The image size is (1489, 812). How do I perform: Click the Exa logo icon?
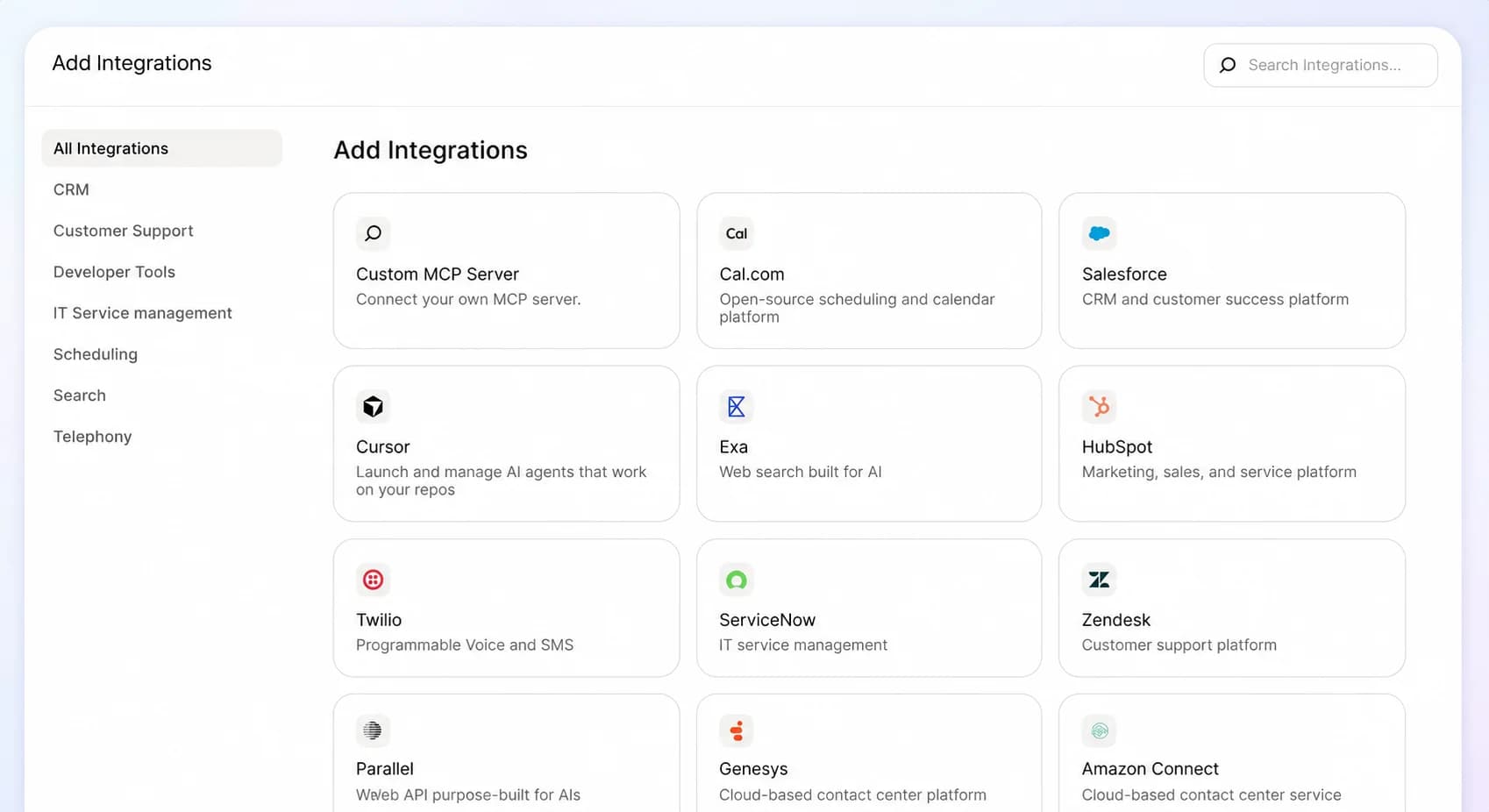click(x=737, y=406)
